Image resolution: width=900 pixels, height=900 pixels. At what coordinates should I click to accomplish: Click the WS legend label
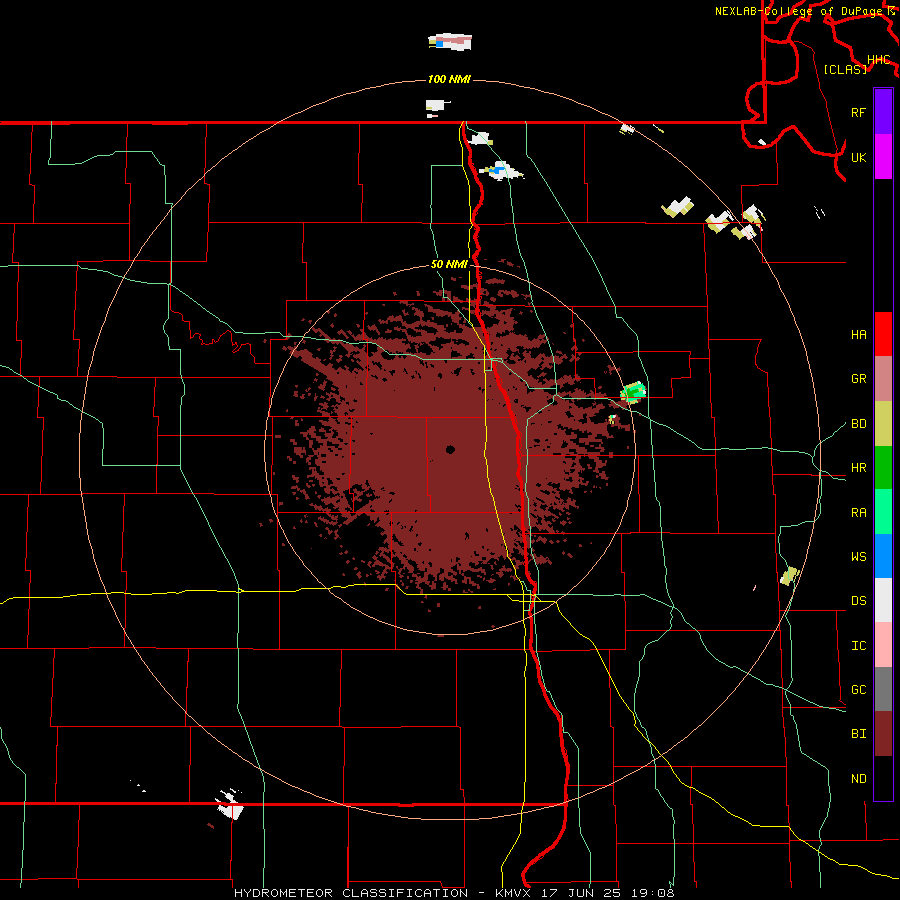858,557
